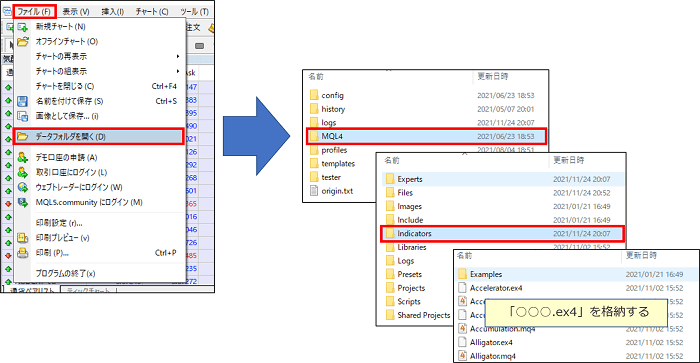Open the チャート (C) menu
Image resolution: width=700 pixels, height=363 pixels.
coord(152,12)
